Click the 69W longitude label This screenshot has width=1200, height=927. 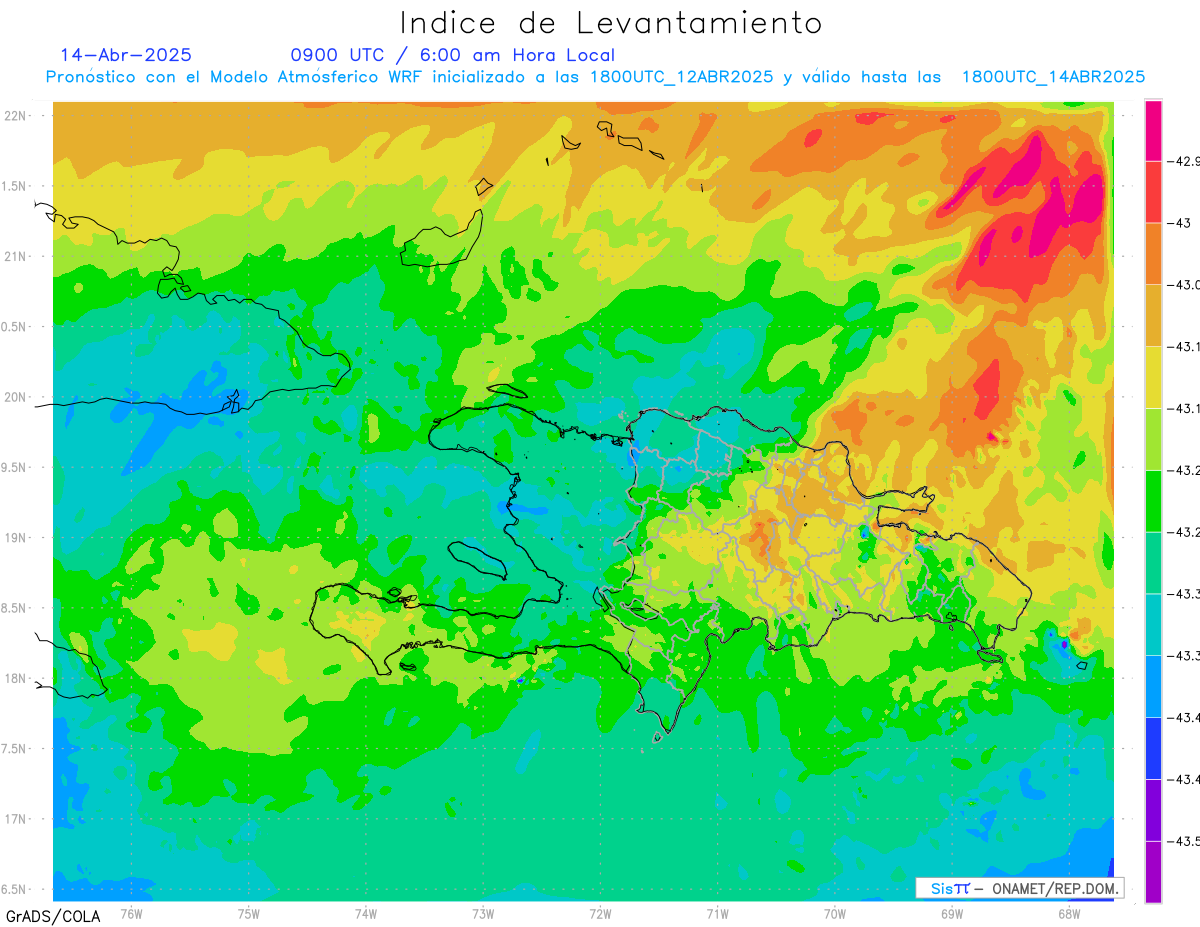[x=952, y=914]
